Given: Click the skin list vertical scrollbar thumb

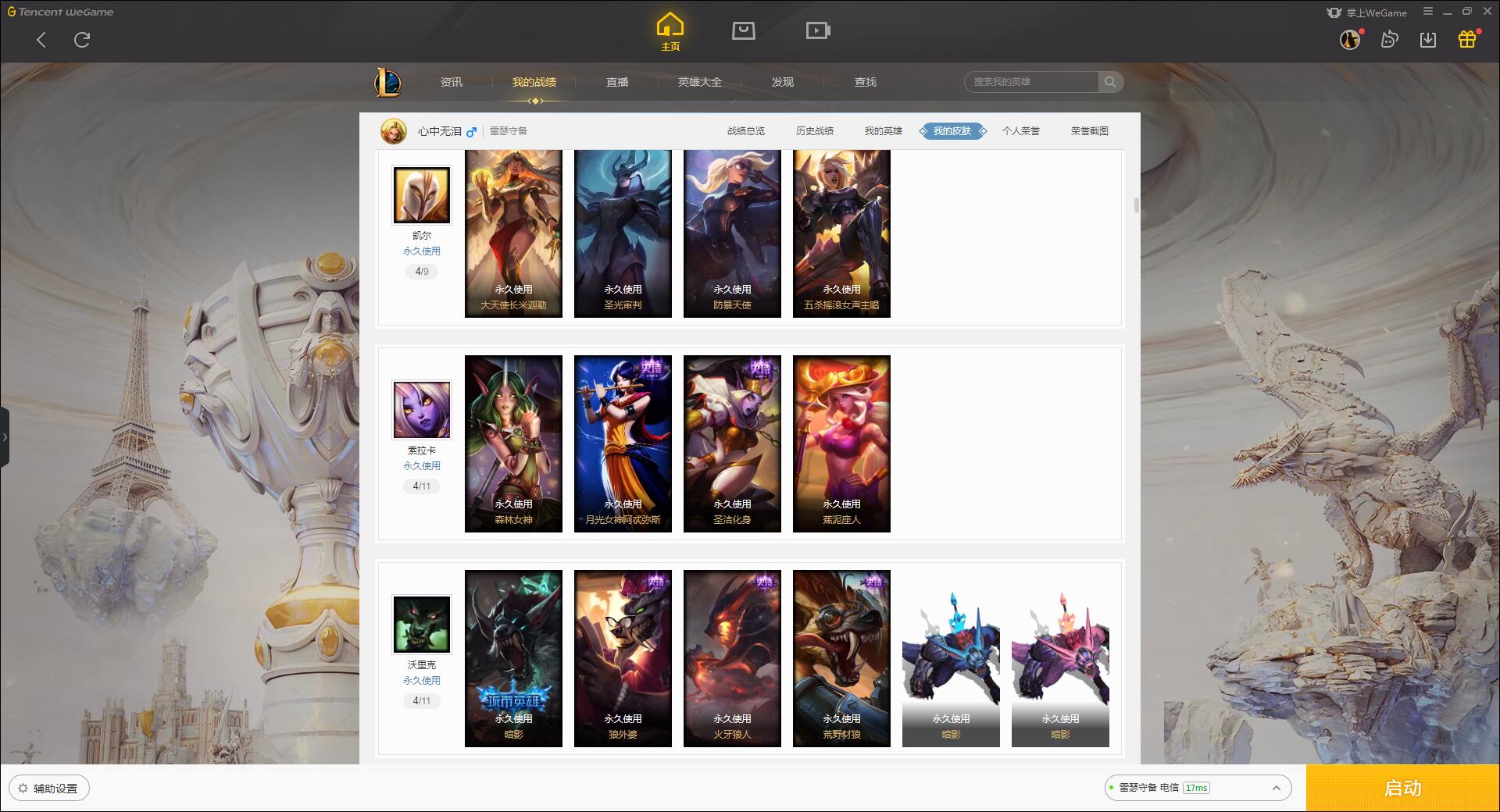Looking at the screenshot, I should (1136, 205).
